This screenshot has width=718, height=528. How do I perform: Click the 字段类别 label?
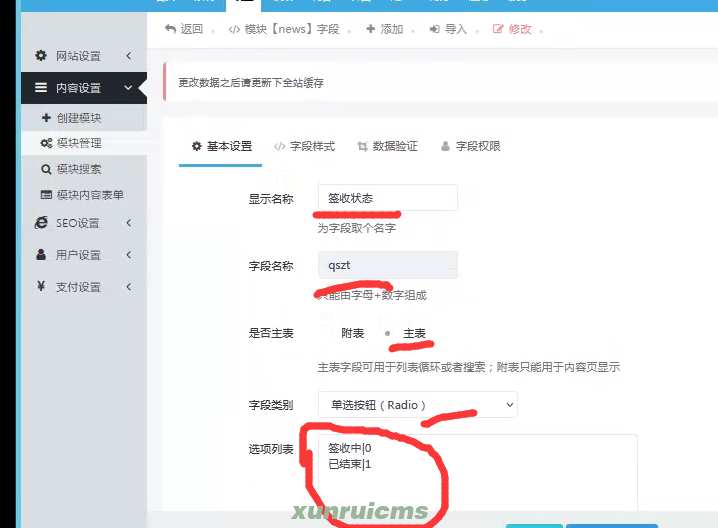(271, 405)
